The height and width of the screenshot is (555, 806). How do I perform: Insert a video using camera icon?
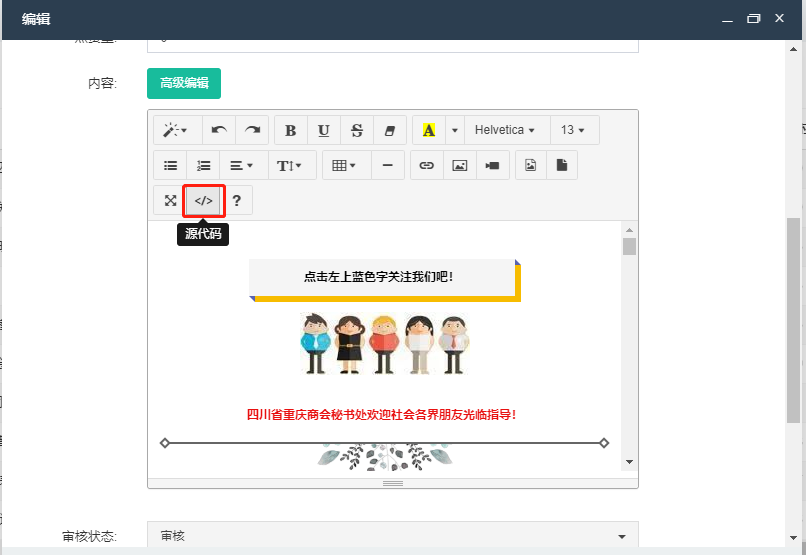point(492,165)
